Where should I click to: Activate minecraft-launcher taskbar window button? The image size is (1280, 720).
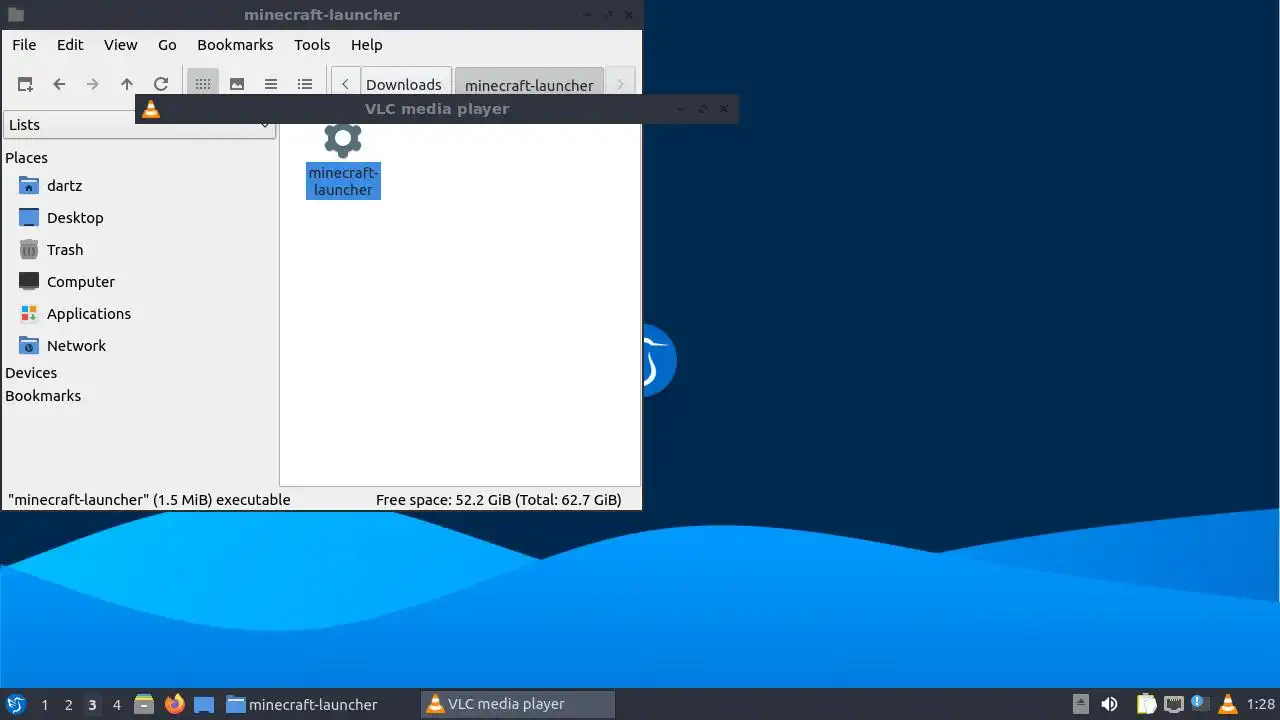point(318,704)
